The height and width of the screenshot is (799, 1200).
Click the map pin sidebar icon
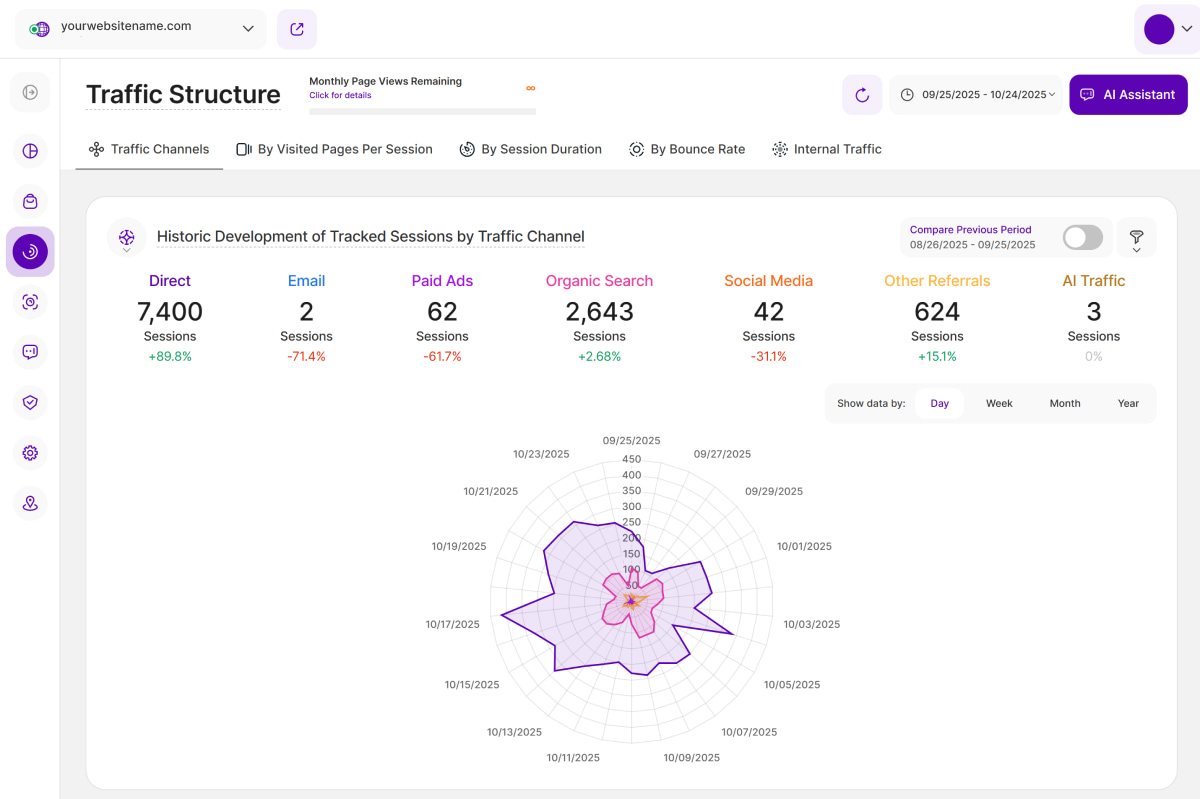(x=30, y=503)
